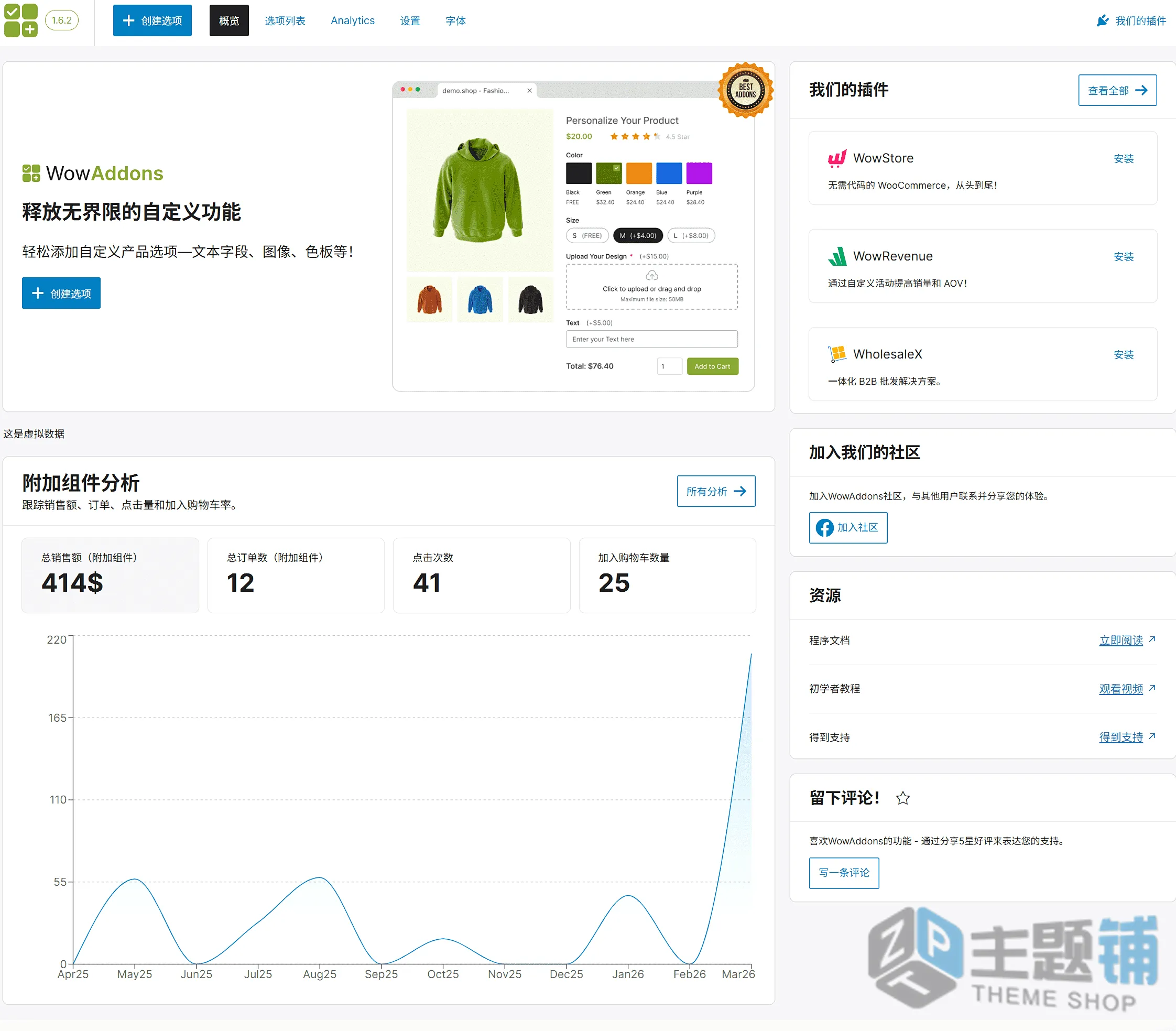Click the large green hoodie image
Image resolution: width=1176 pixels, height=1031 pixels.
tap(480, 190)
